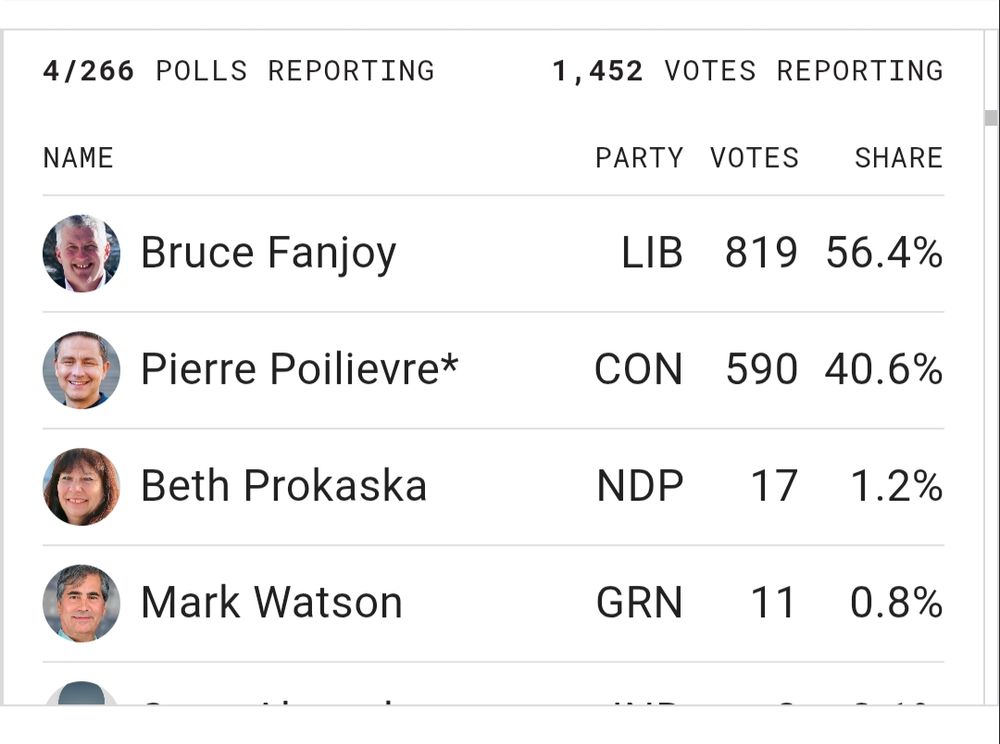The height and width of the screenshot is (744, 1000).
Task: Click the 56.4% share value
Action: click(x=884, y=252)
